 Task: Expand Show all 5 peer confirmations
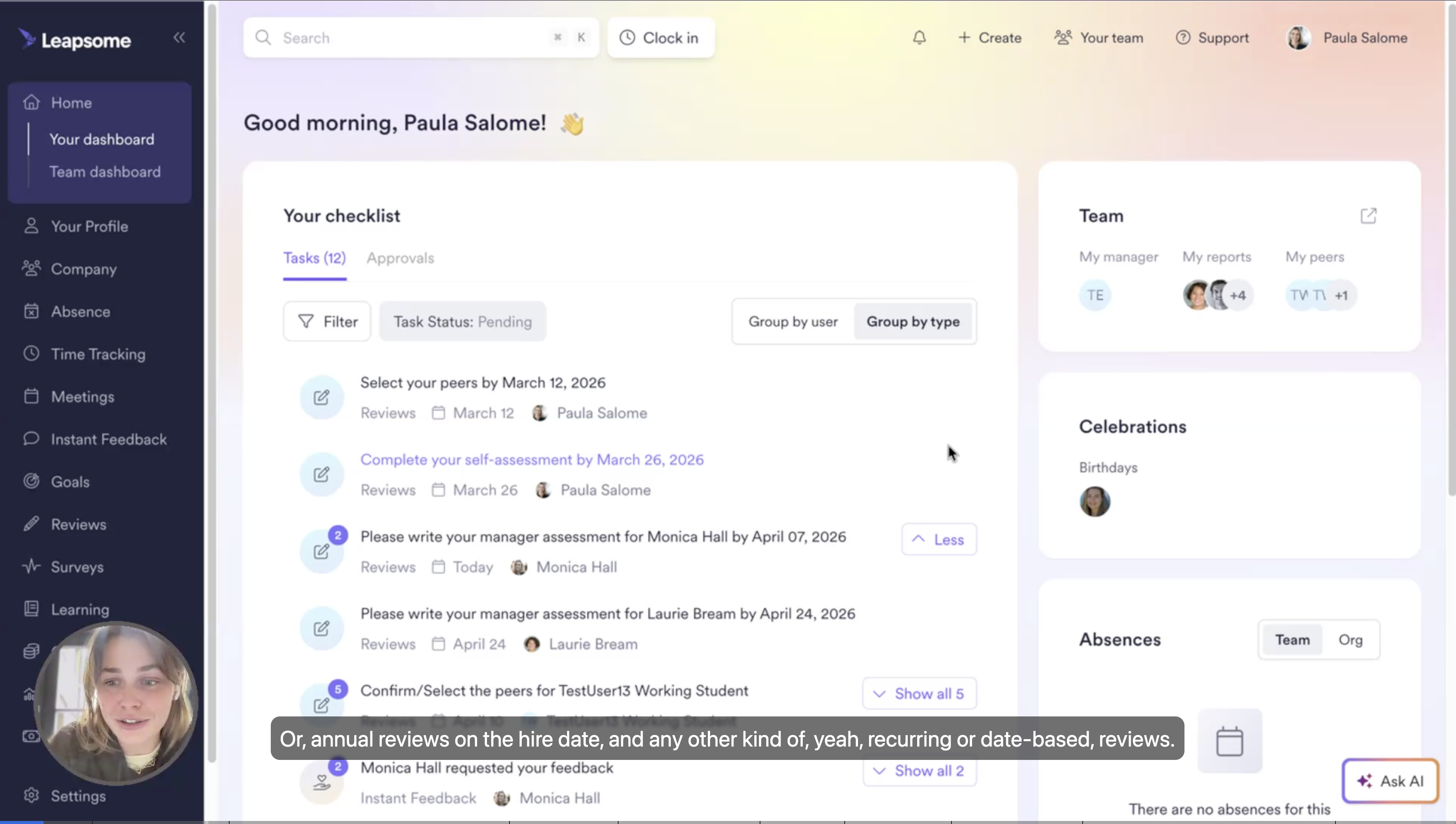[x=919, y=693]
